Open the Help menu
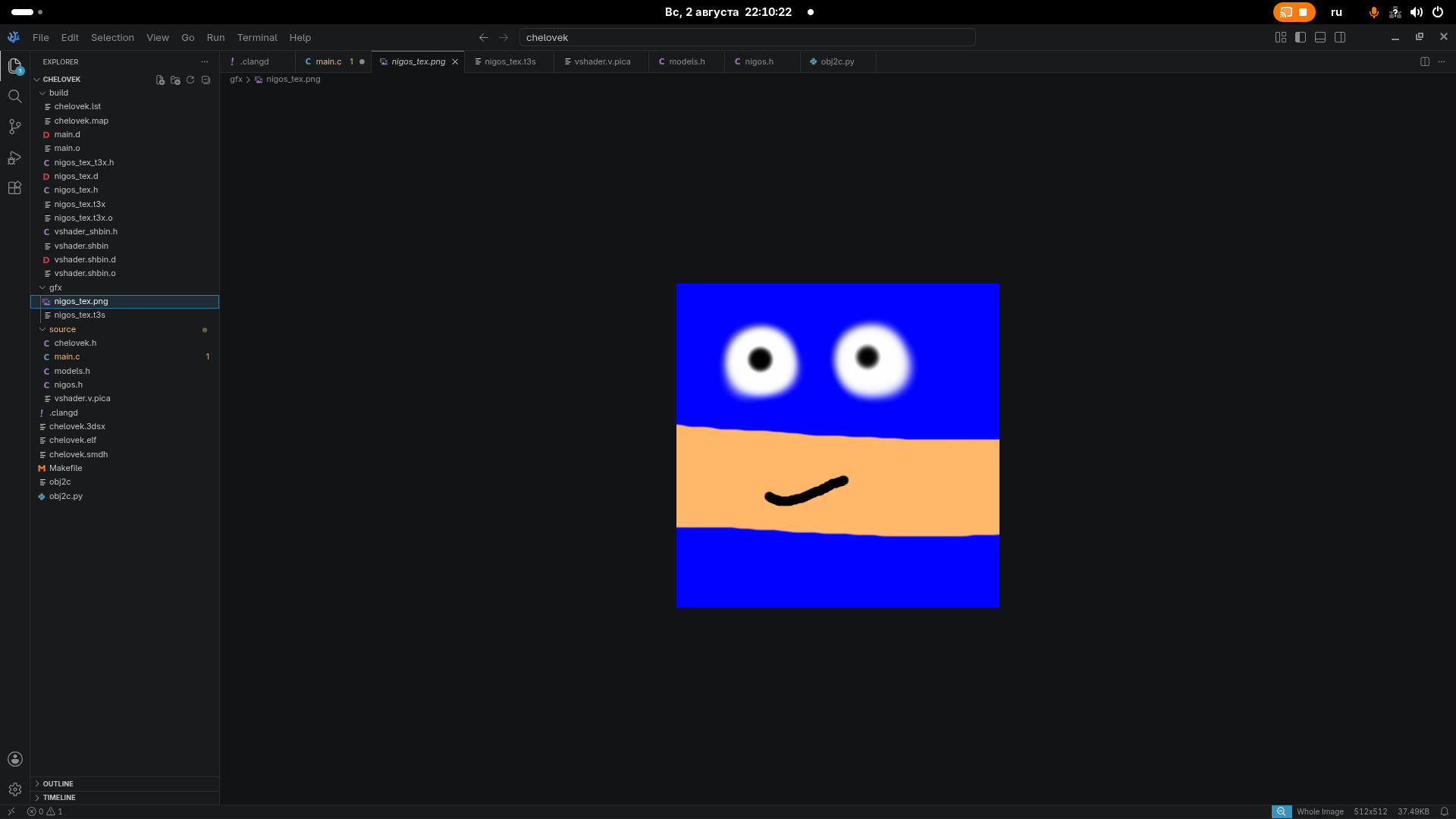 (x=300, y=37)
